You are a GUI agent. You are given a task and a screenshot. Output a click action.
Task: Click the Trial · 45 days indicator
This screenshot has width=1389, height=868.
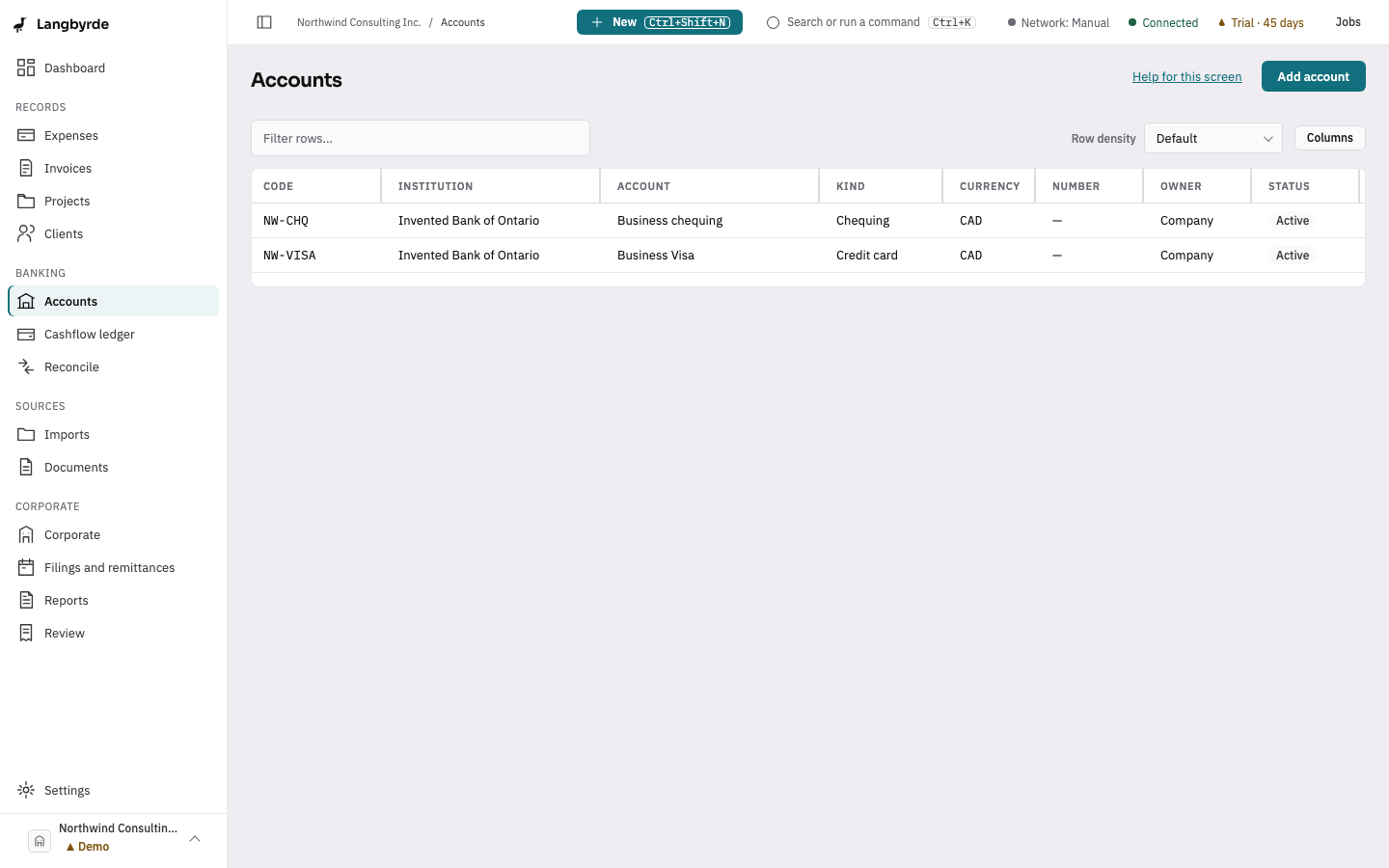(1261, 22)
